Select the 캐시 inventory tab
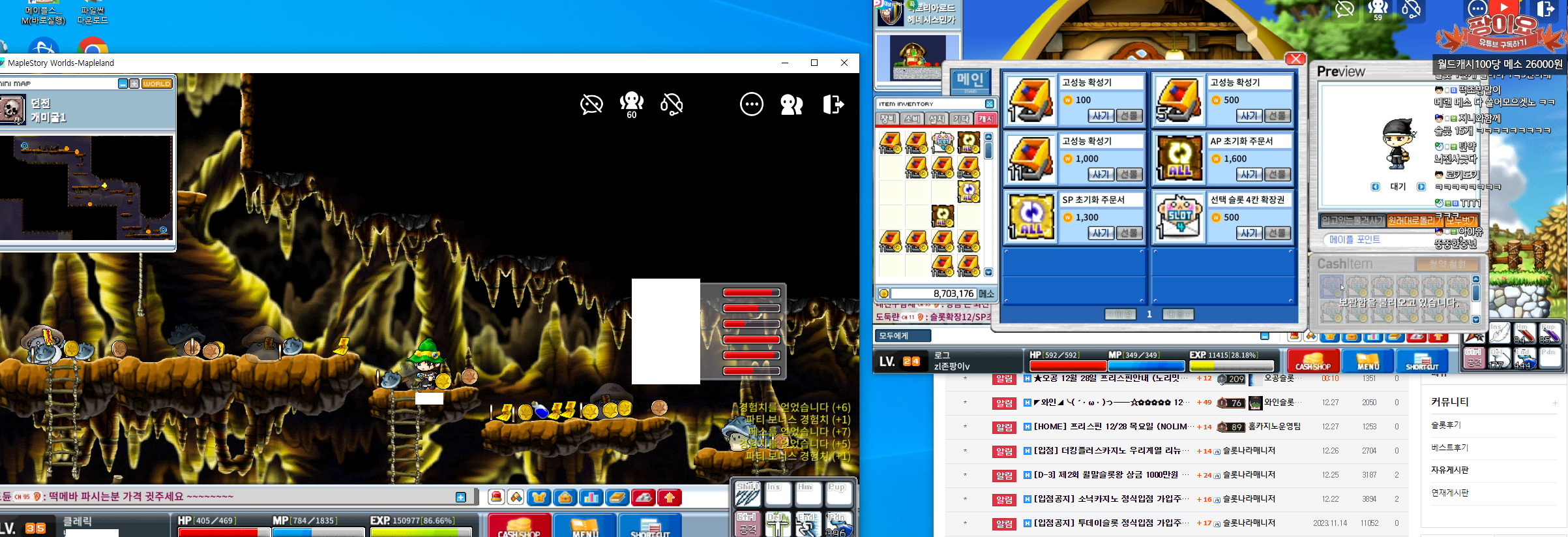The width and height of the screenshot is (1568, 537). [986, 119]
